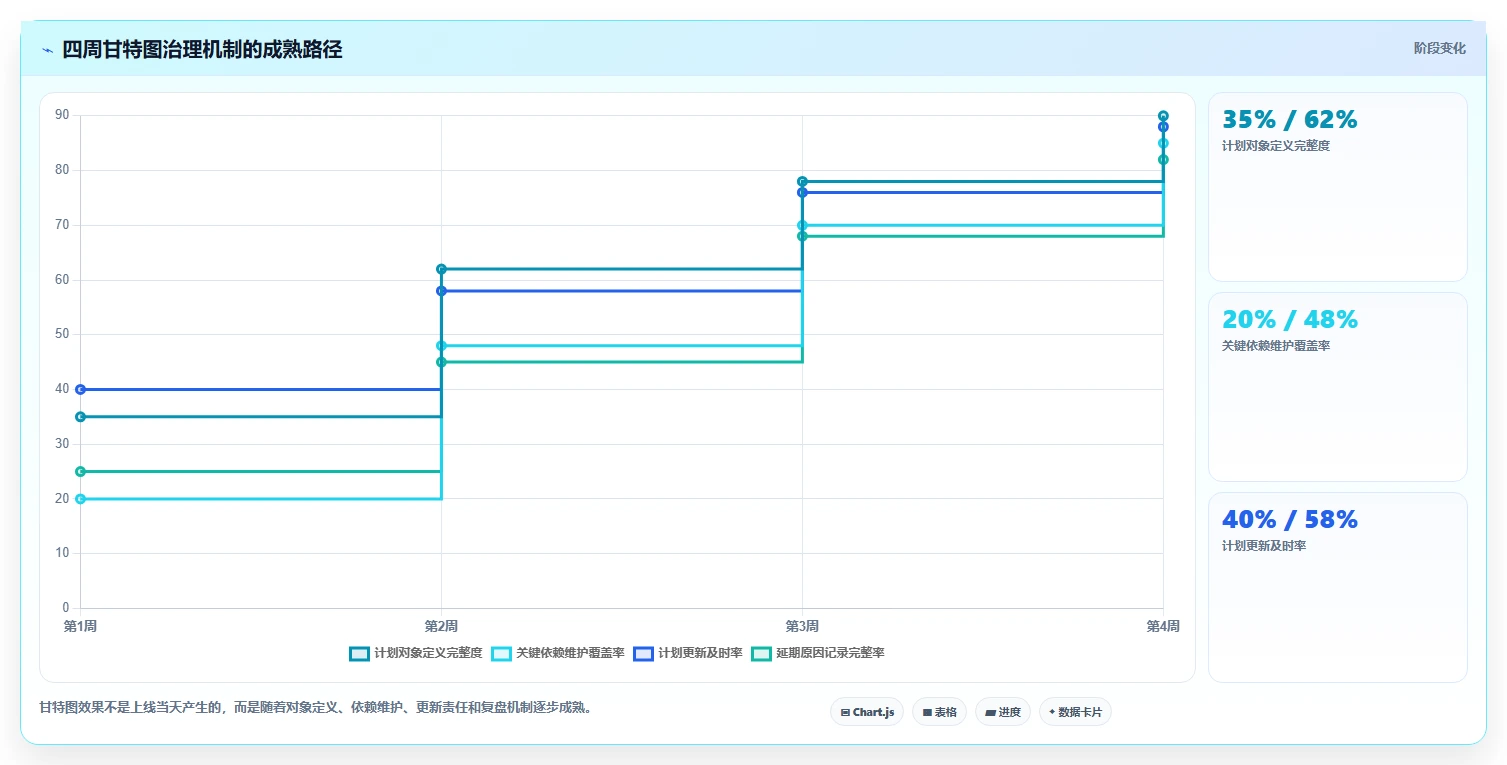Click the footer note starting 甘特图效果不是上线当天产生的

(x=317, y=708)
